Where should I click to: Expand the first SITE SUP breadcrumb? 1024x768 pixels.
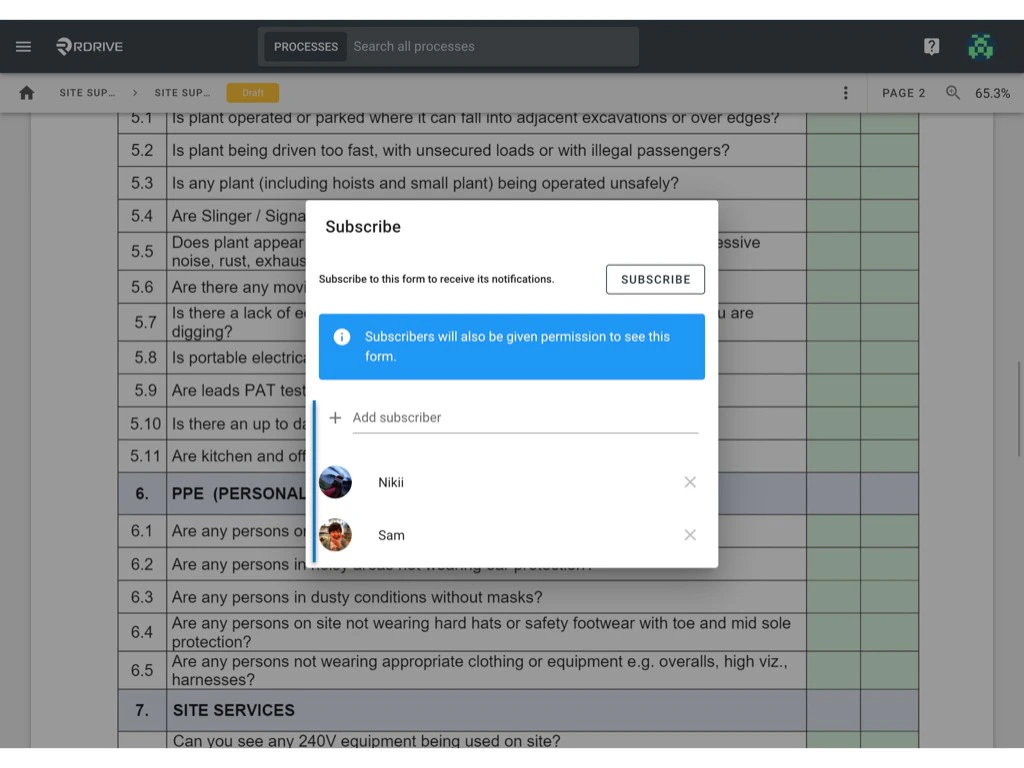pyautogui.click(x=88, y=92)
